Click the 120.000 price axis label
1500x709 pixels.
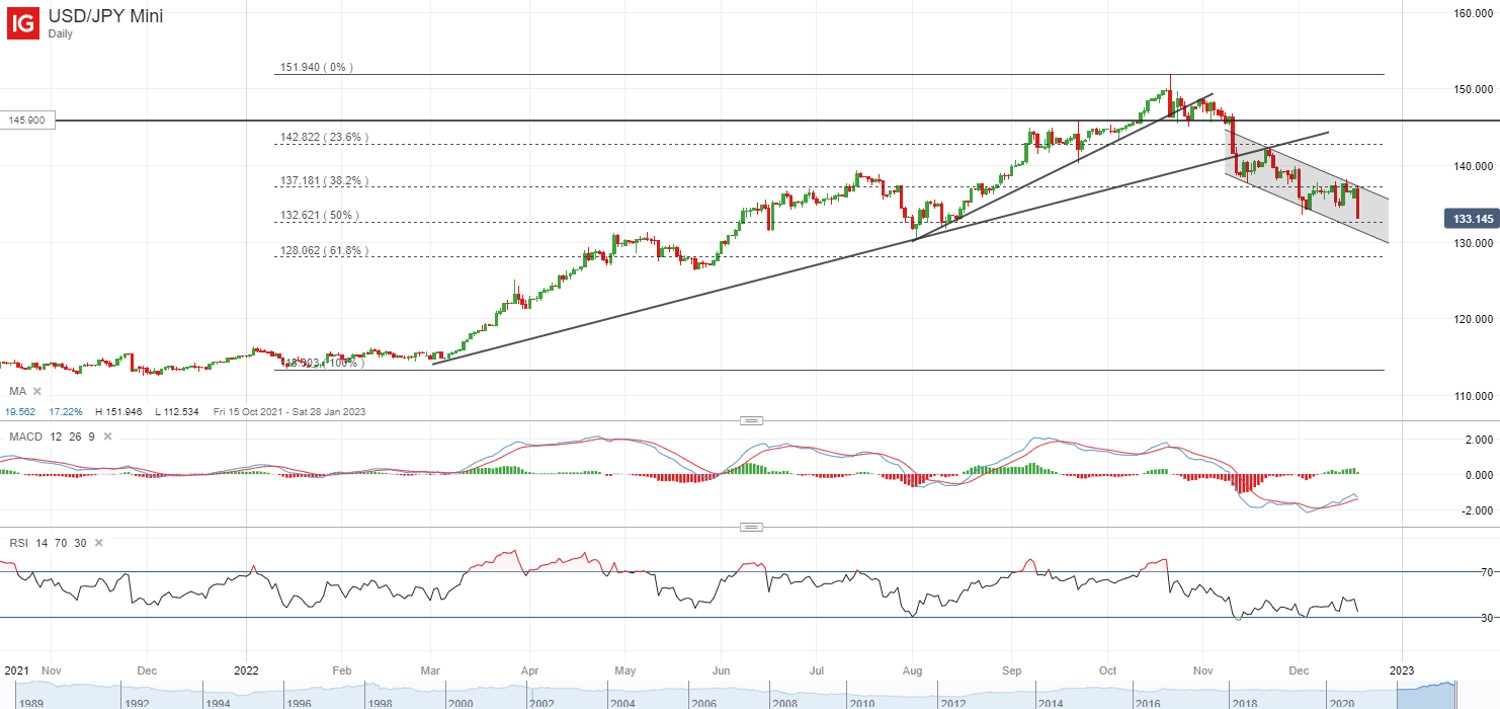coord(1473,319)
